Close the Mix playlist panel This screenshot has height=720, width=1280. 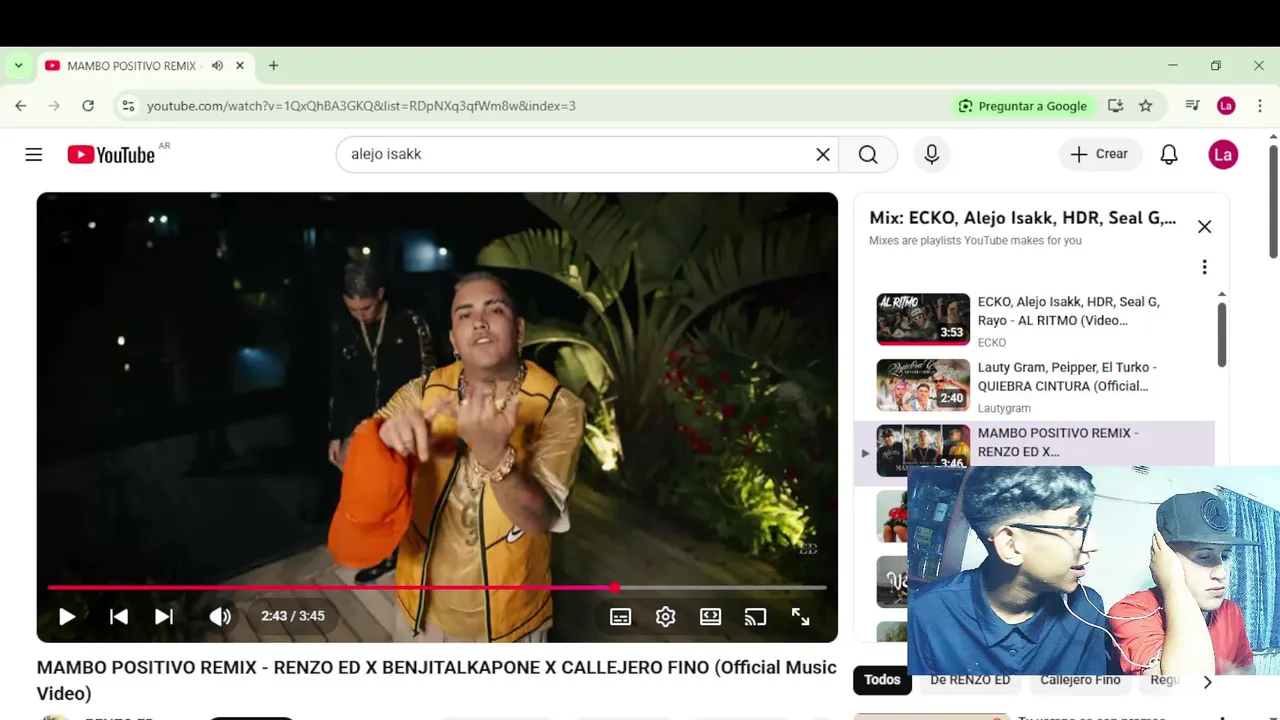[x=1204, y=227]
